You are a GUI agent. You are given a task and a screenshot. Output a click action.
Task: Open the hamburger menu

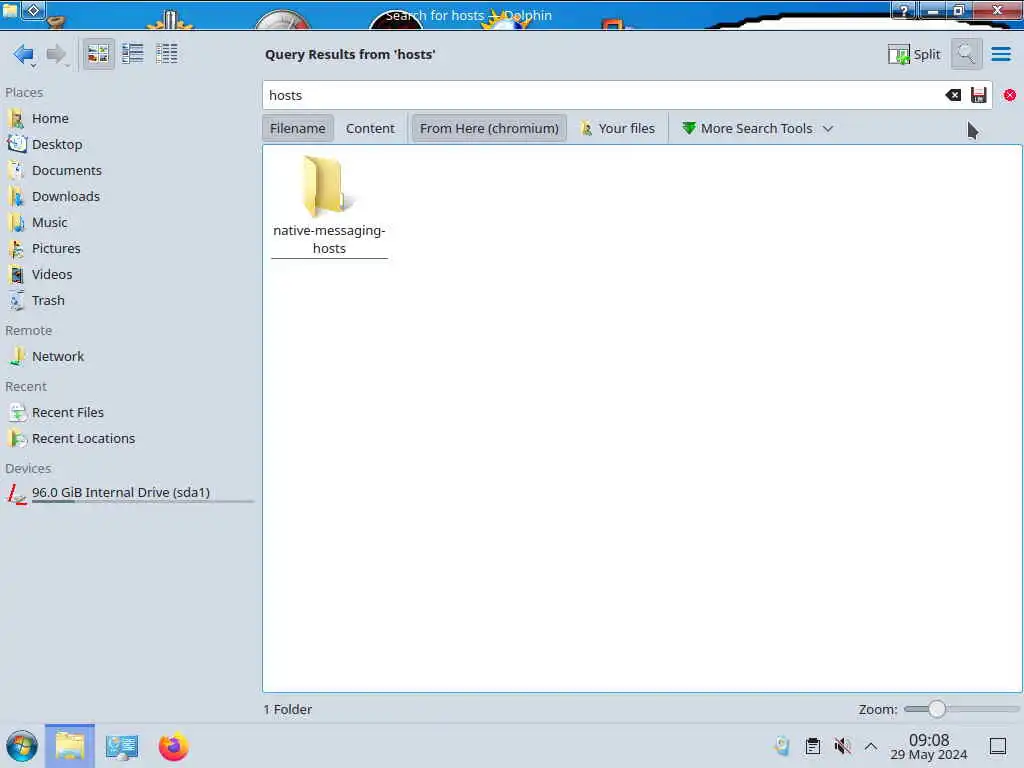pos(1001,54)
